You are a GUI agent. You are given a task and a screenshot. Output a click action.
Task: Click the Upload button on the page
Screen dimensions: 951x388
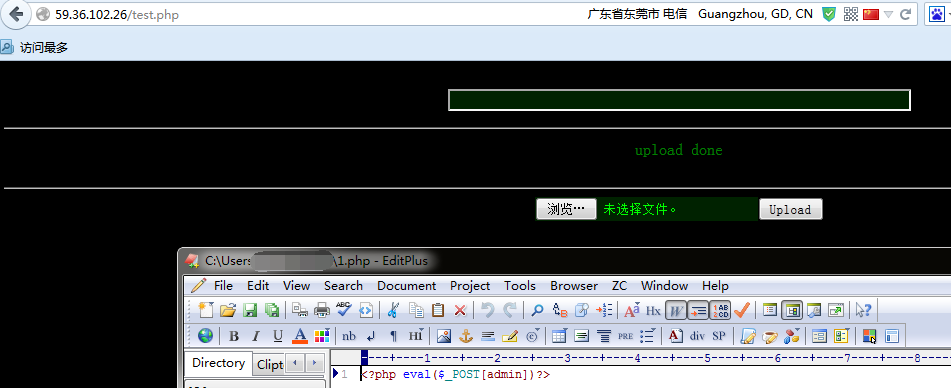pyautogui.click(x=790, y=210)
